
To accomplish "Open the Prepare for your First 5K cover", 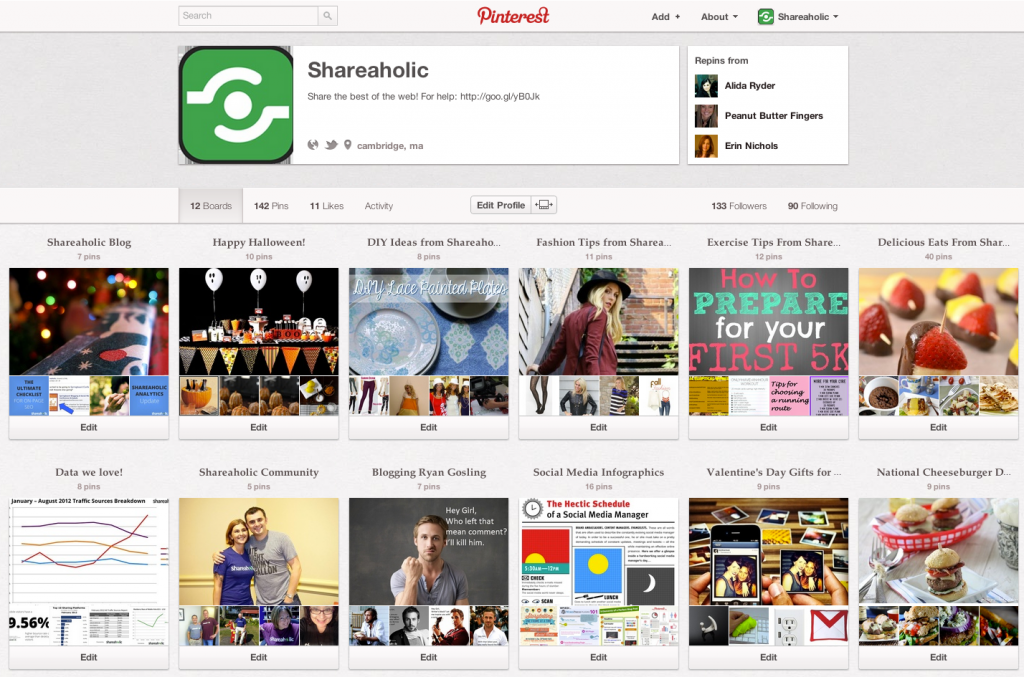I will point(769,321).
